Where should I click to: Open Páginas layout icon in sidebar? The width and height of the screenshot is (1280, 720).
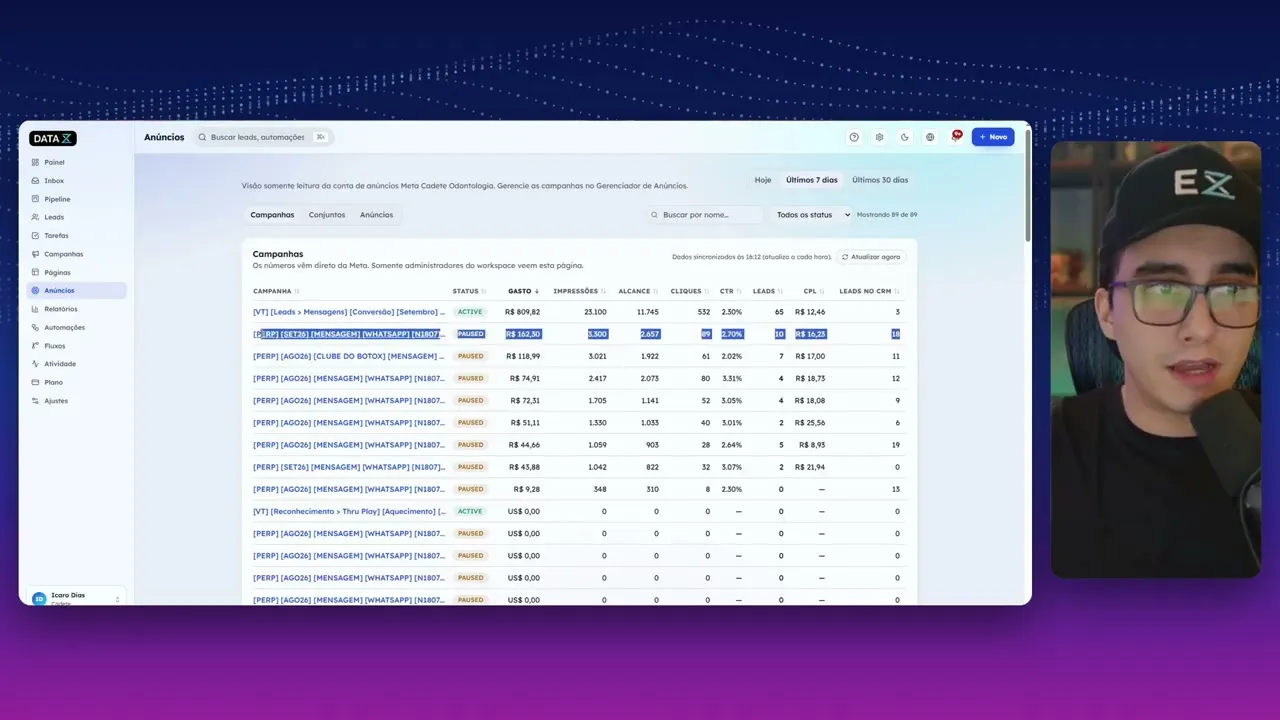pyautogui.click(x=36, y=272)
